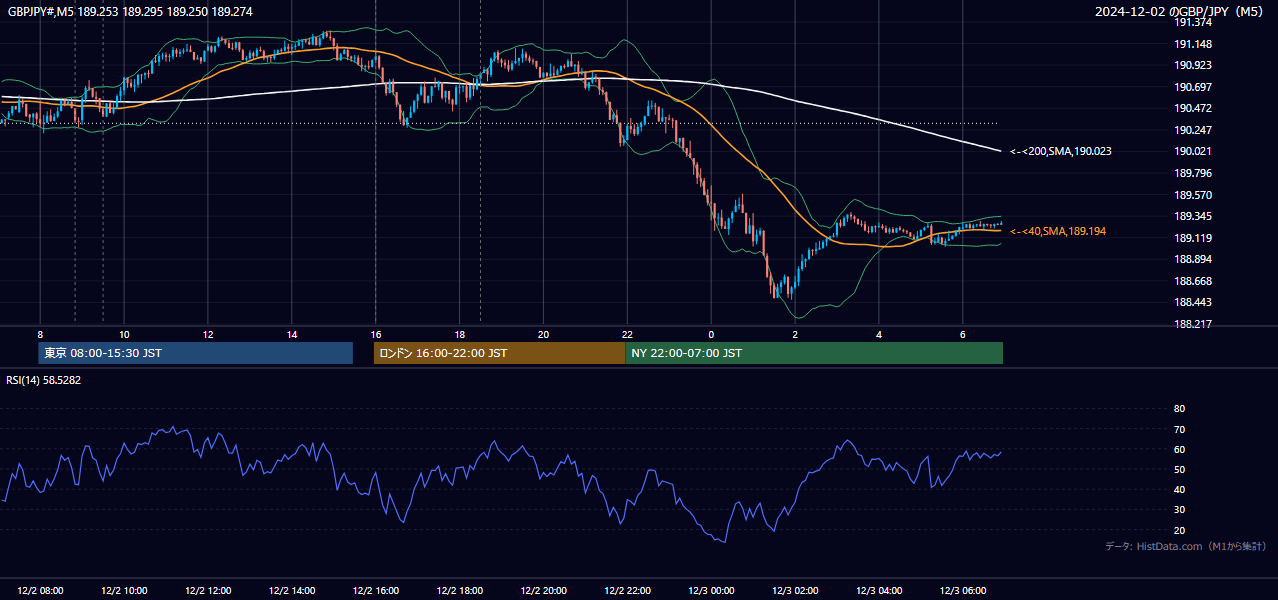
Task: Click the '12/3 02:00' bottom time label
Action: (795, 591)
